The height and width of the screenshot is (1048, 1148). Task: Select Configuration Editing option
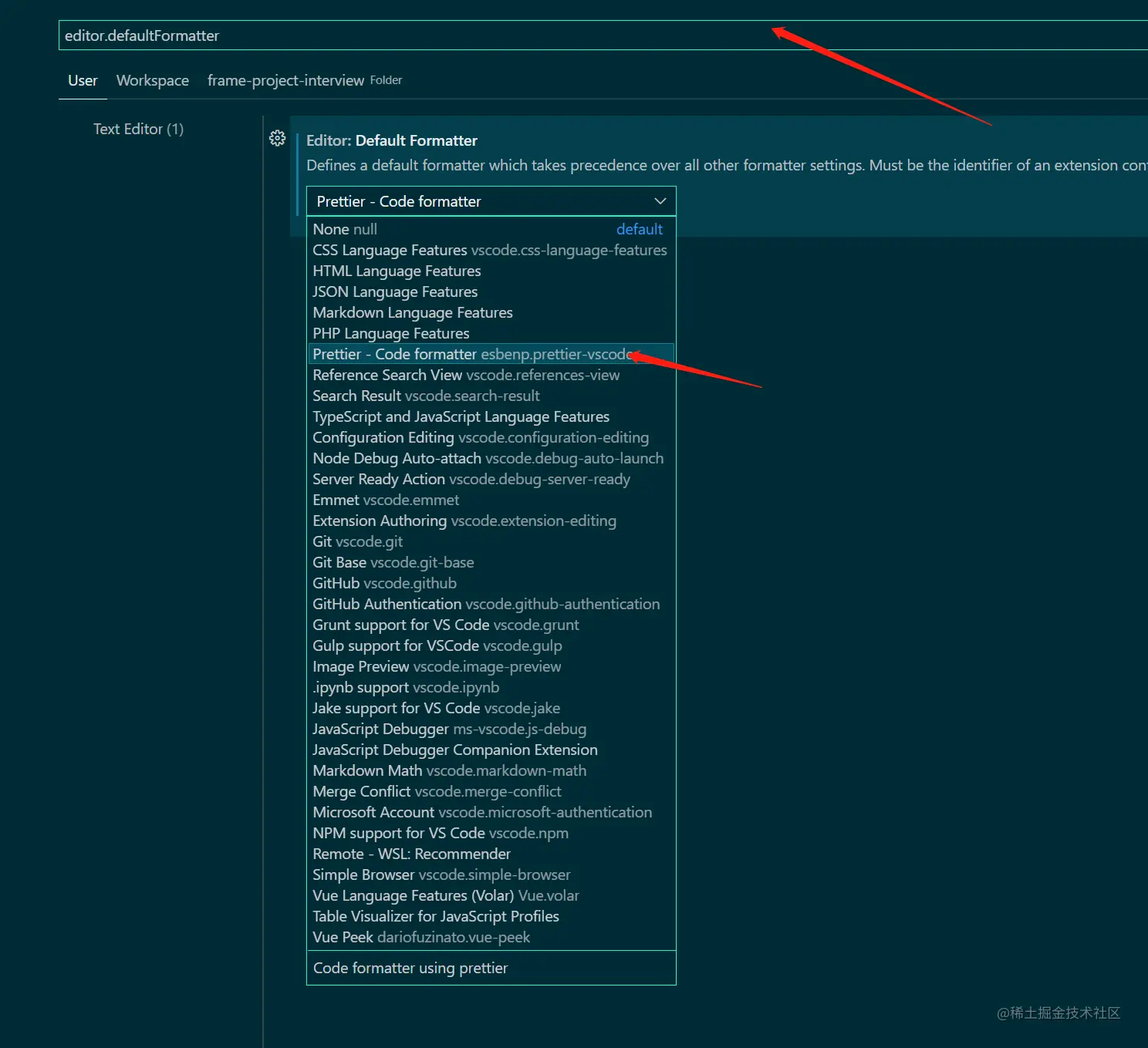pos(491,437)
